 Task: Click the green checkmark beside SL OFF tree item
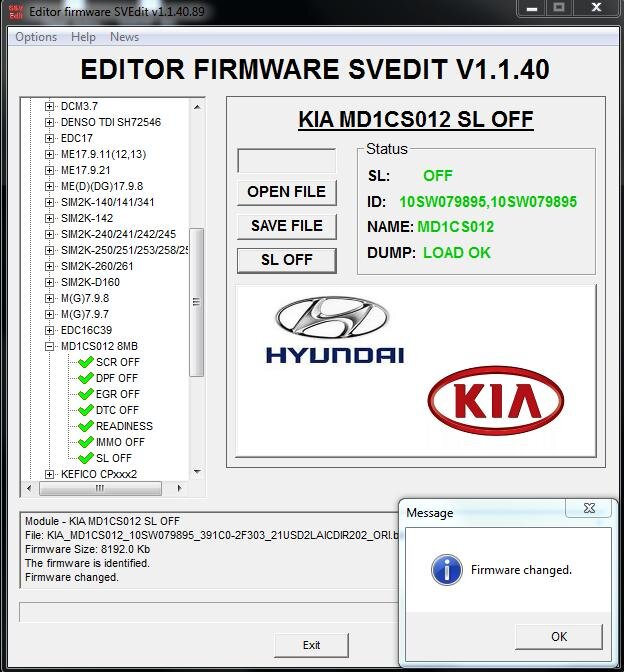86,458
